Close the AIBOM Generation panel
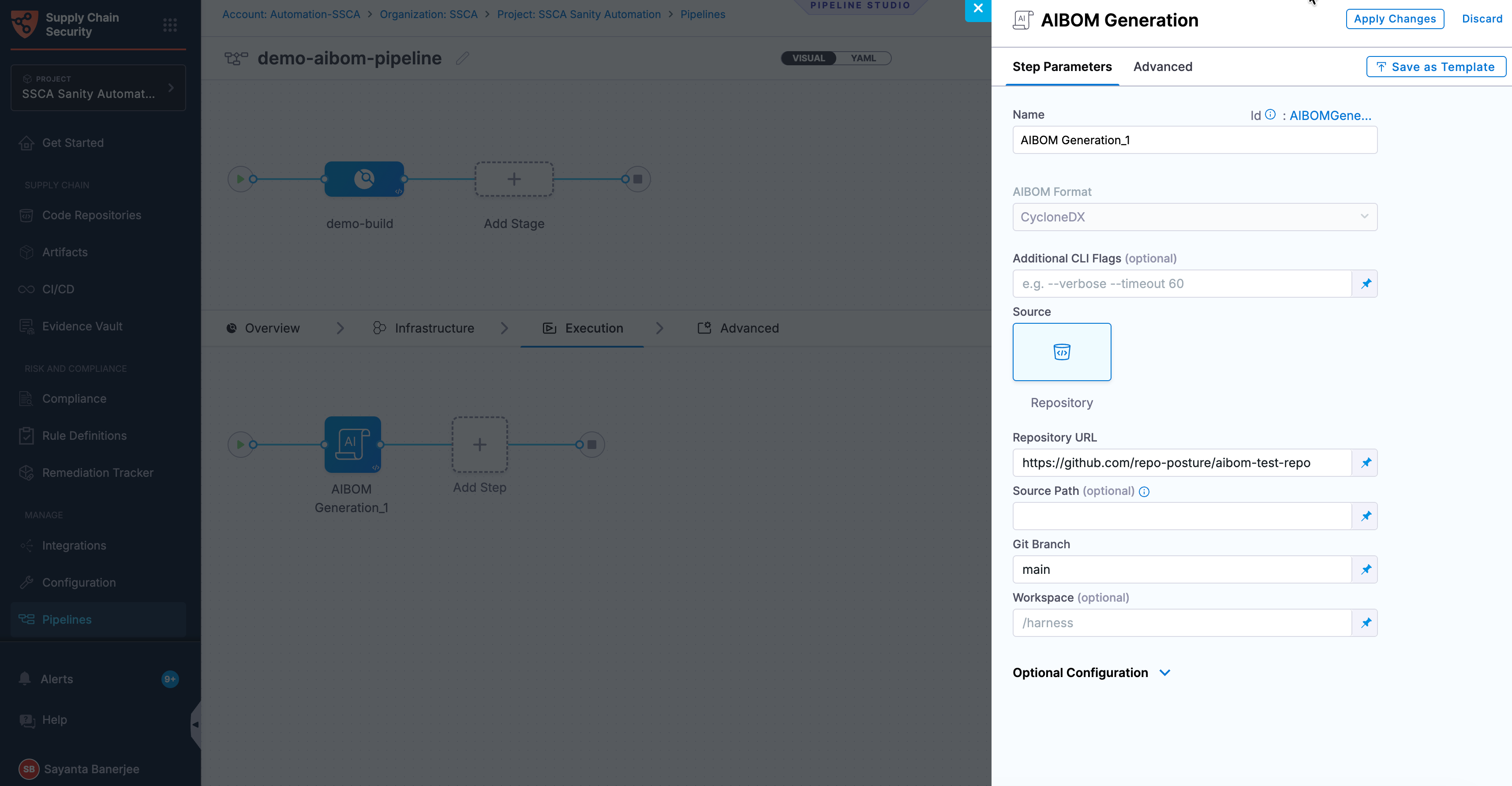The width and height of the screenshot is (1512, 786). click(x=978, y=9)
